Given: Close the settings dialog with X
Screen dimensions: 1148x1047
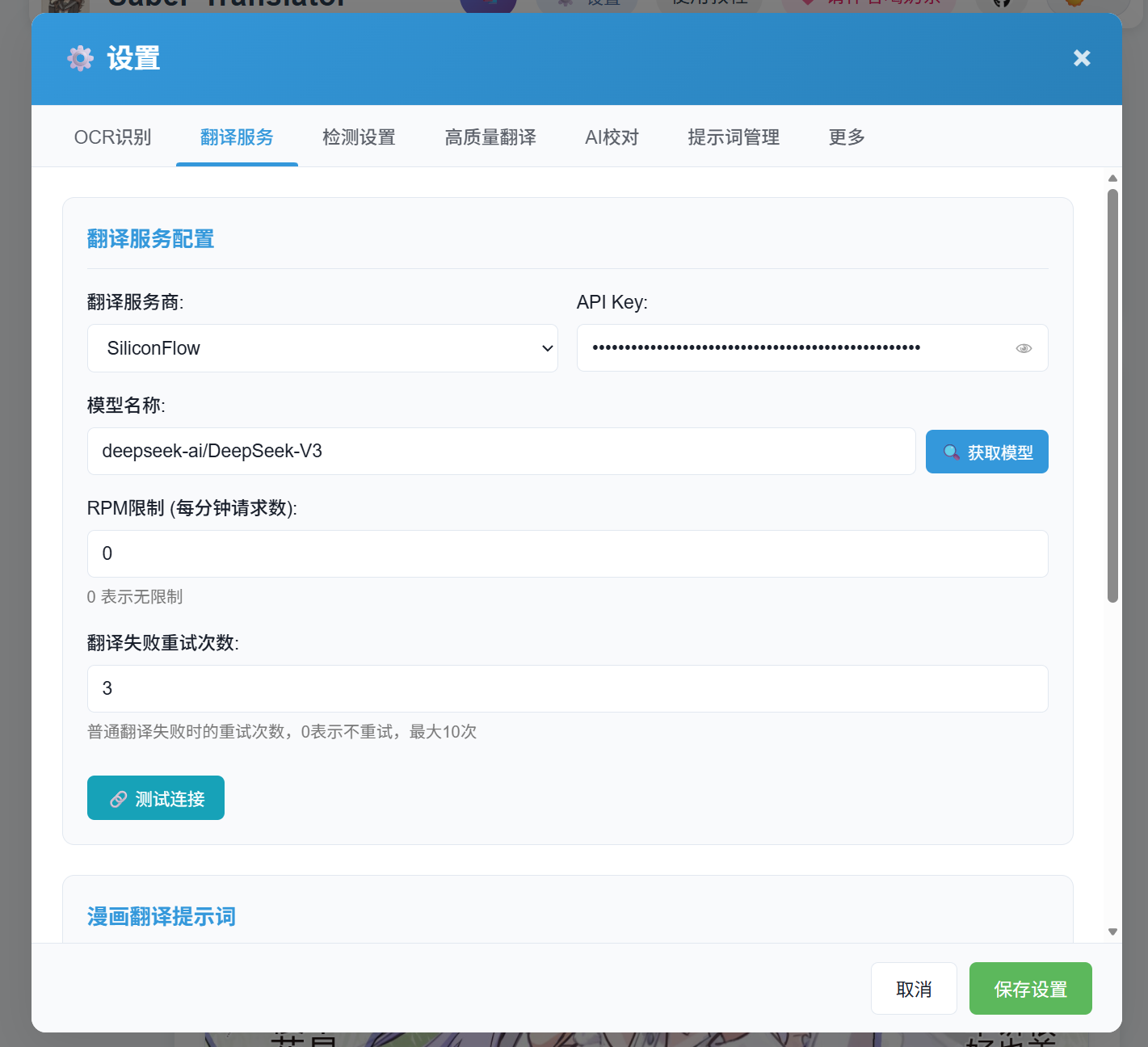Looking at the screenshot, I should [x=1082, y=58].
